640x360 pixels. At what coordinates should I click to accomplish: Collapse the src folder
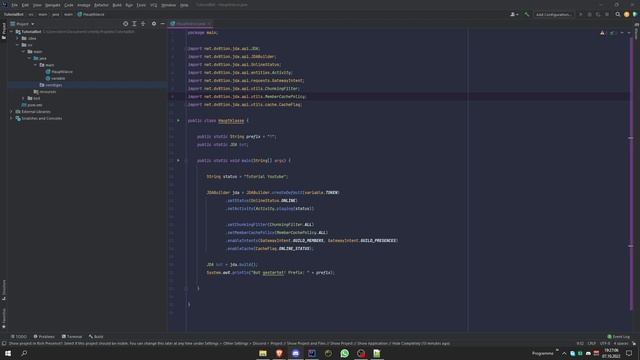pos(18,45)
